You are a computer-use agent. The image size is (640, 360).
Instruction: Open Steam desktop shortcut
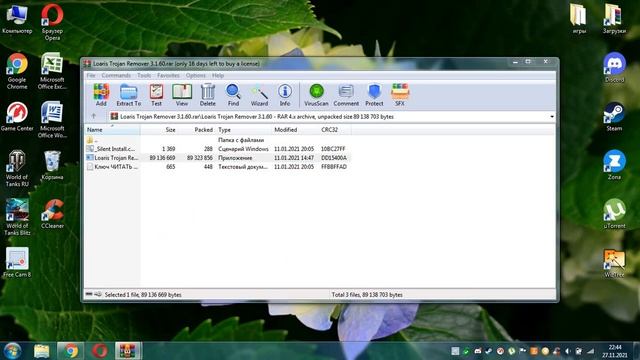point(614,117)
